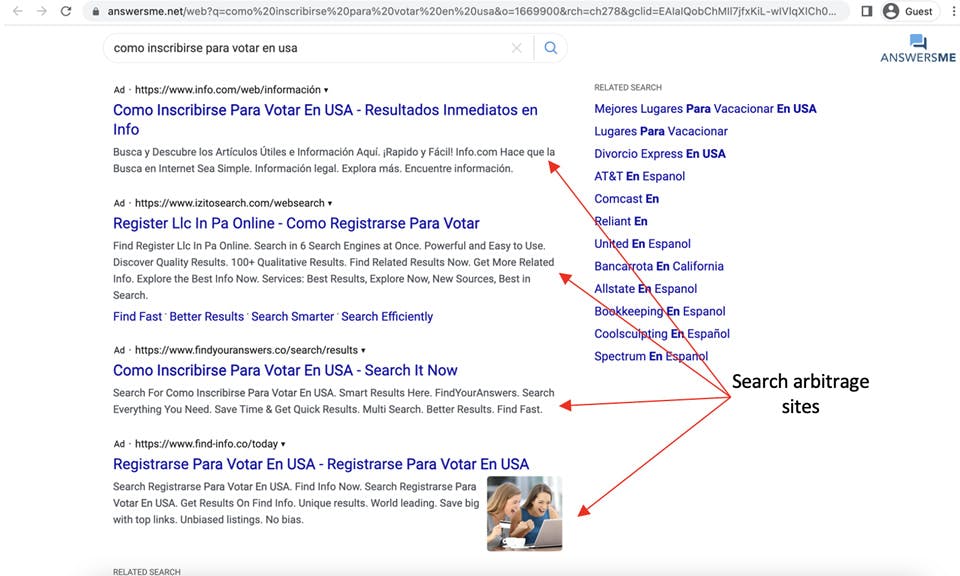Select related search 'Comcast En'

point(626,199)
